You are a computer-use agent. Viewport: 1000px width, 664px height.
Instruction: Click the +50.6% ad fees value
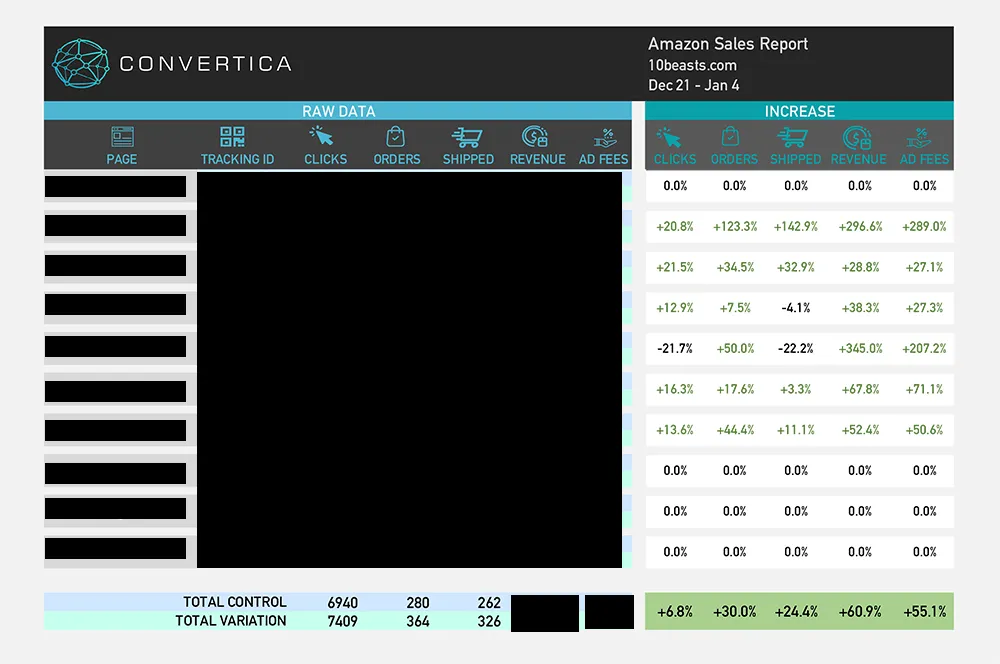924,430
